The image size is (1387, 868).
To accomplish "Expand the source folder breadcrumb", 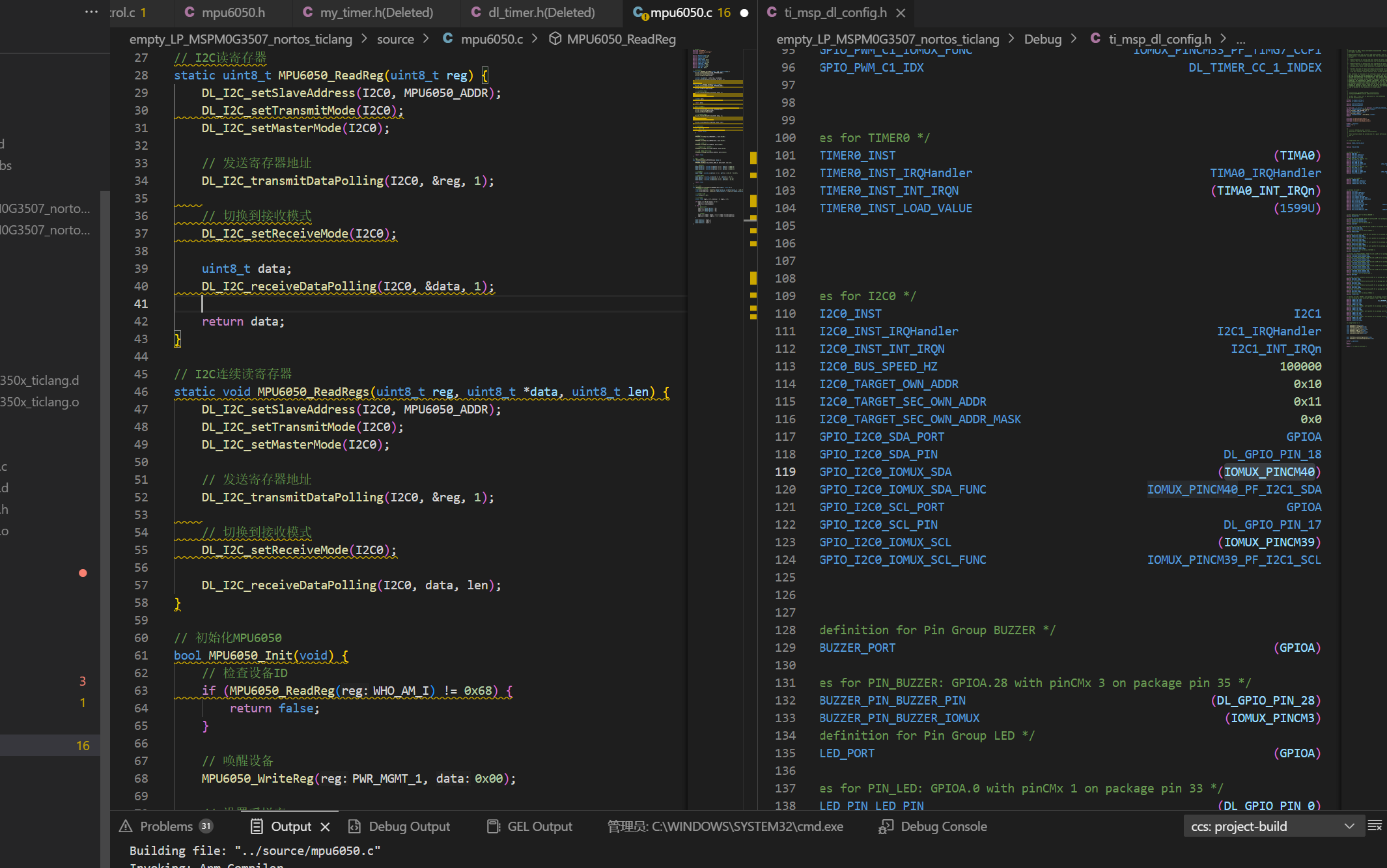I will click(x=395, y=39).
